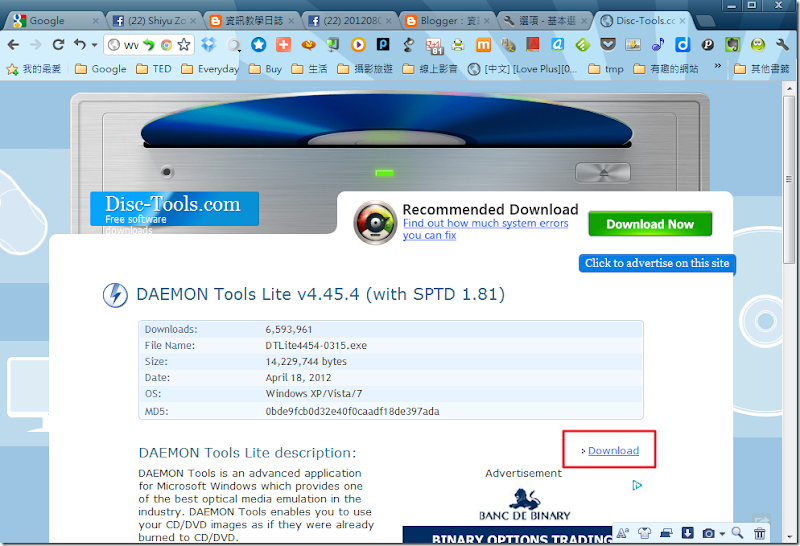Image resolution: width=800 pixels, height=546 pixels.
Task: Switch to the 資訊教學日誌 tab
Action: pos(252,21)
